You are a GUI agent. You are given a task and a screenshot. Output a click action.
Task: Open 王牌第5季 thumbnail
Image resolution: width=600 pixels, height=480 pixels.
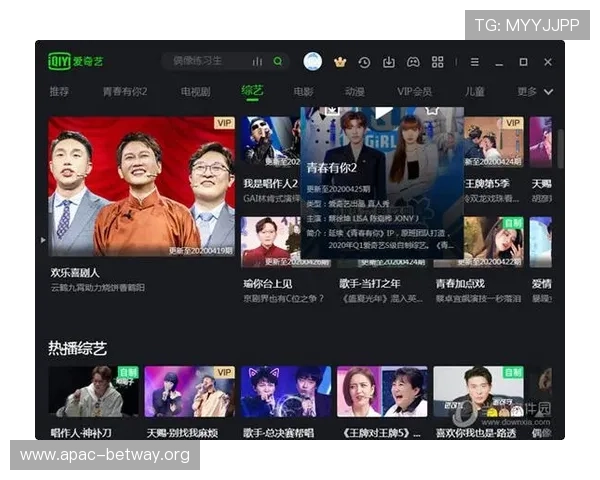[494, 142]
